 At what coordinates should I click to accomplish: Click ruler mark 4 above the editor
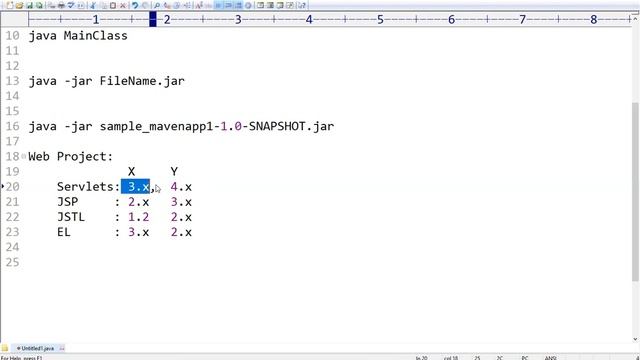click(309, 19)
